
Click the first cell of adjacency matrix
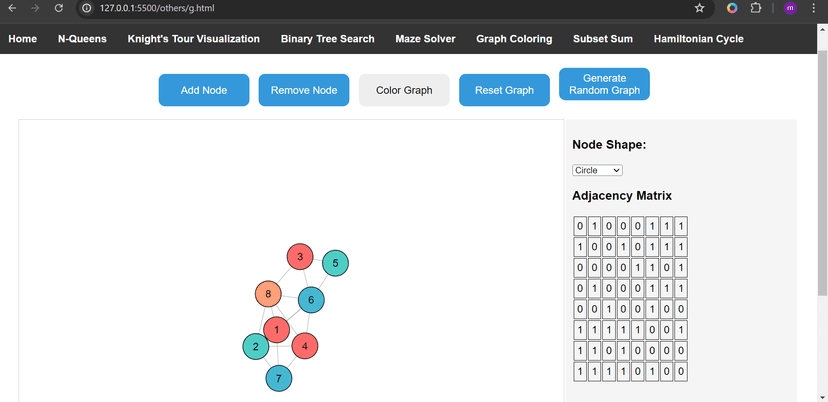point(580,226)
